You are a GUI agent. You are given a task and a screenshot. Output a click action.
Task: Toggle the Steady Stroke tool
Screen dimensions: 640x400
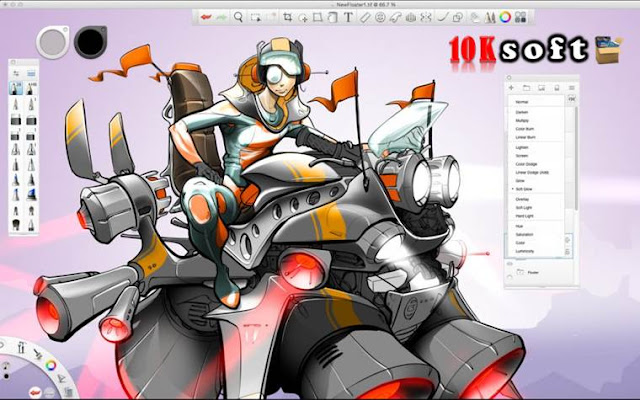[x=442, y=17]
